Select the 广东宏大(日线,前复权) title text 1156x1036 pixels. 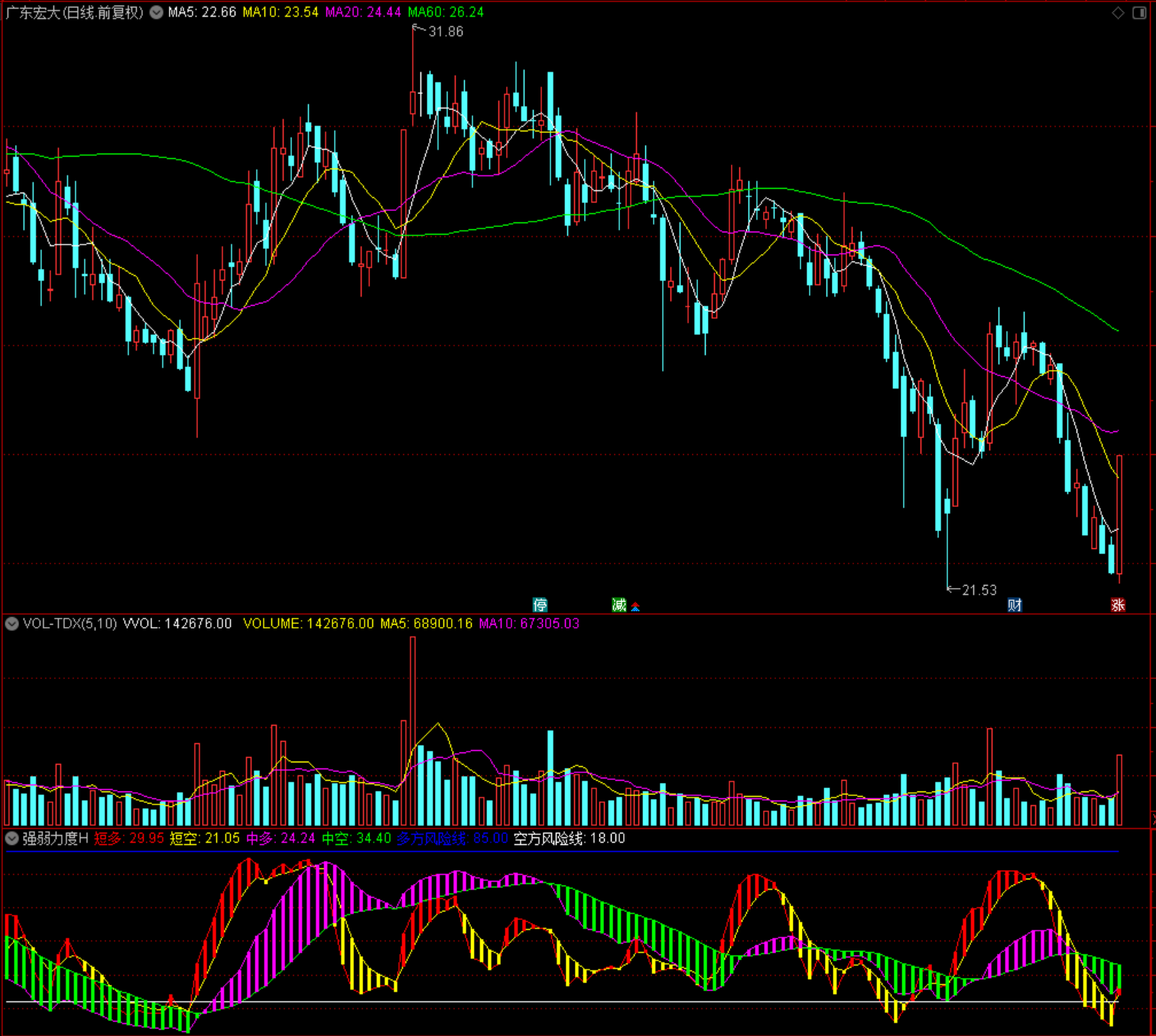pyautogui.click(x=75, y=12)
